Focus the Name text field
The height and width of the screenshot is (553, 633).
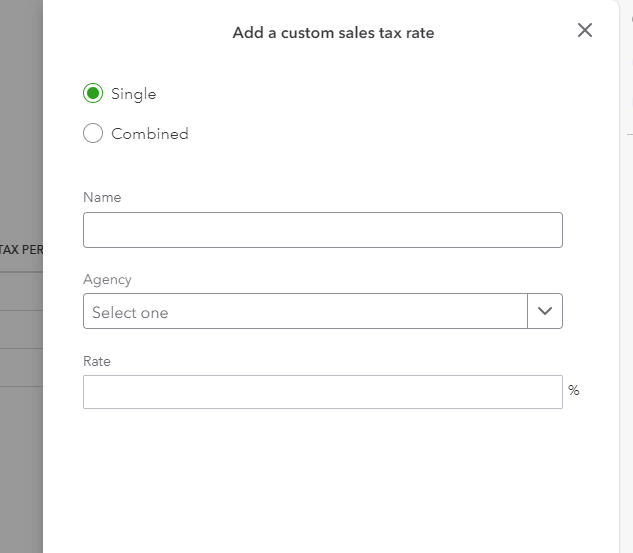(322, 230)
